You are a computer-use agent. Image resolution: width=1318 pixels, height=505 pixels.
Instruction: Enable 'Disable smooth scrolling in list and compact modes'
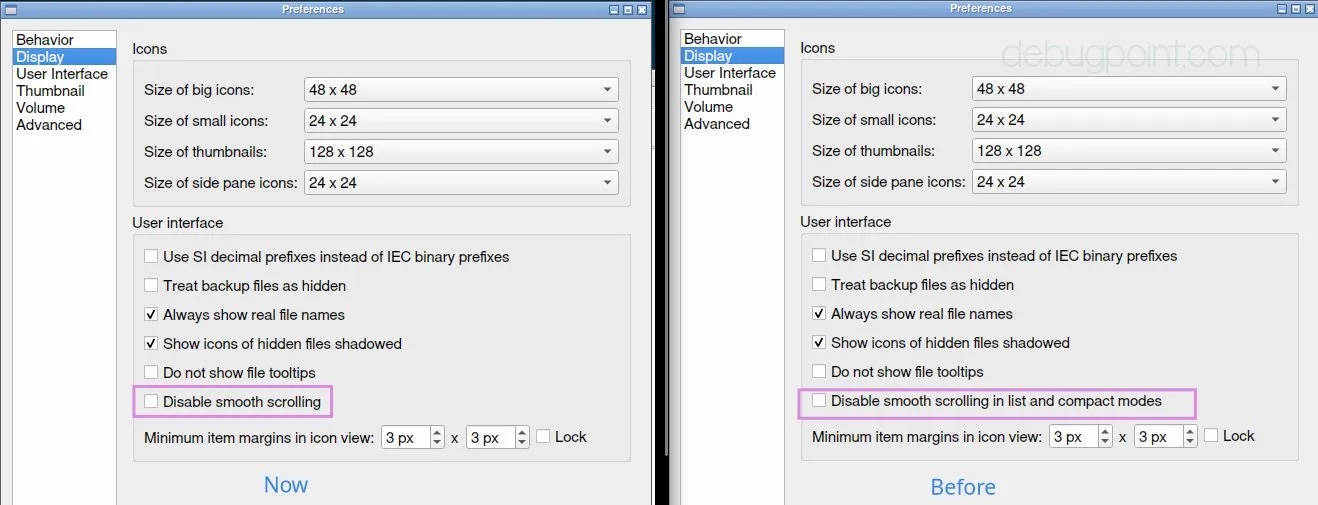point(819,401)
